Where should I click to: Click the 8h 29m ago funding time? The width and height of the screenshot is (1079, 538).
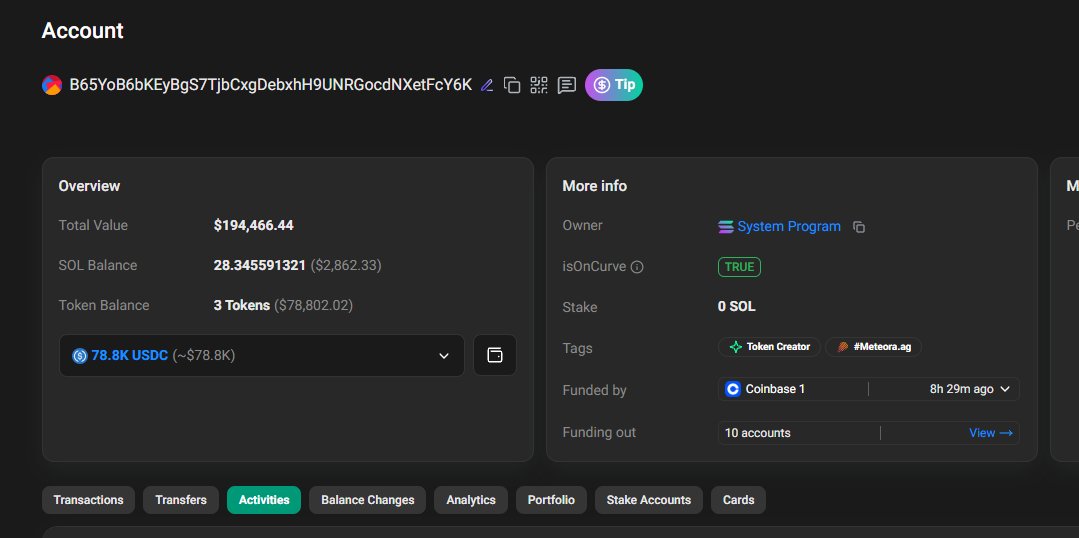pos(962,389)
